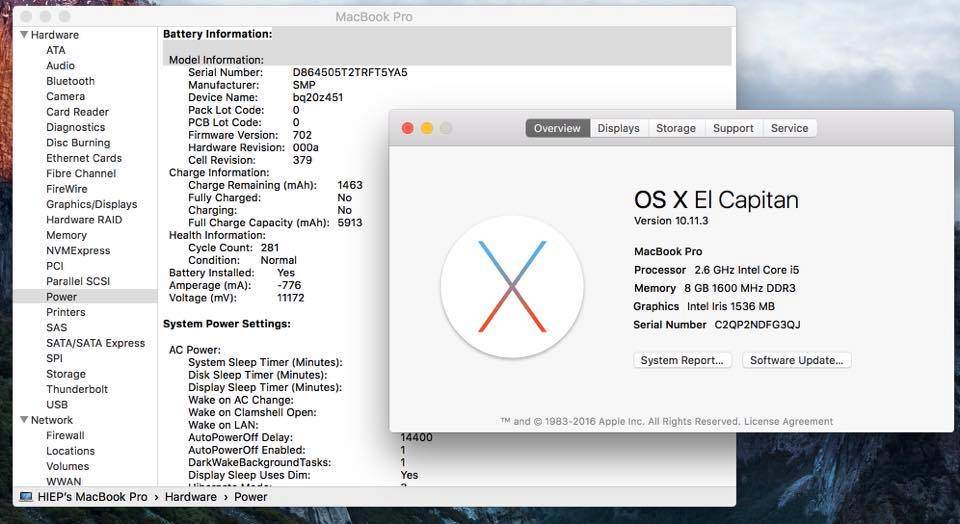960x524 pixels.
Task: Select Parallel SCSI in the sidebar
Action: [x=78, y=281]
